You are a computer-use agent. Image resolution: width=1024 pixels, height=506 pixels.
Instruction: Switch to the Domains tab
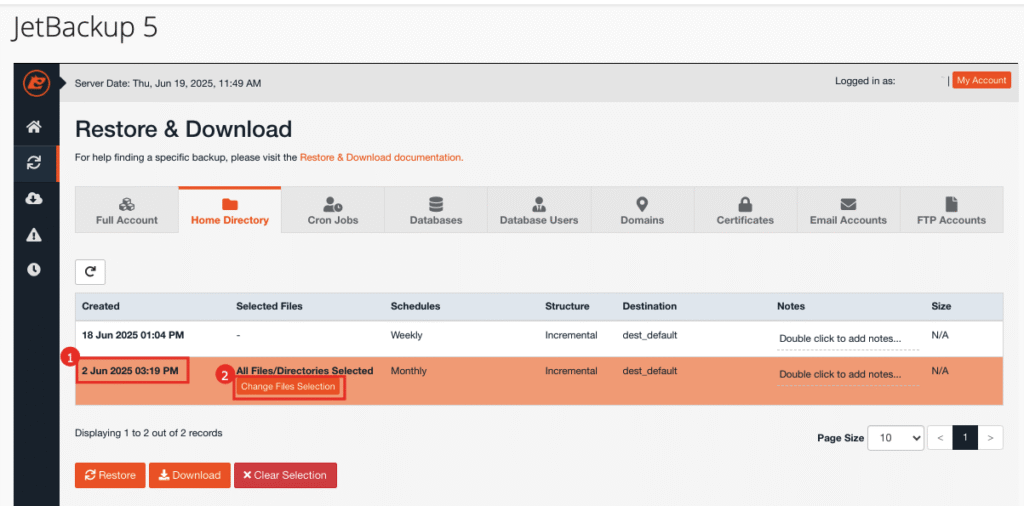pyautogui.click(x=642, y=210)
